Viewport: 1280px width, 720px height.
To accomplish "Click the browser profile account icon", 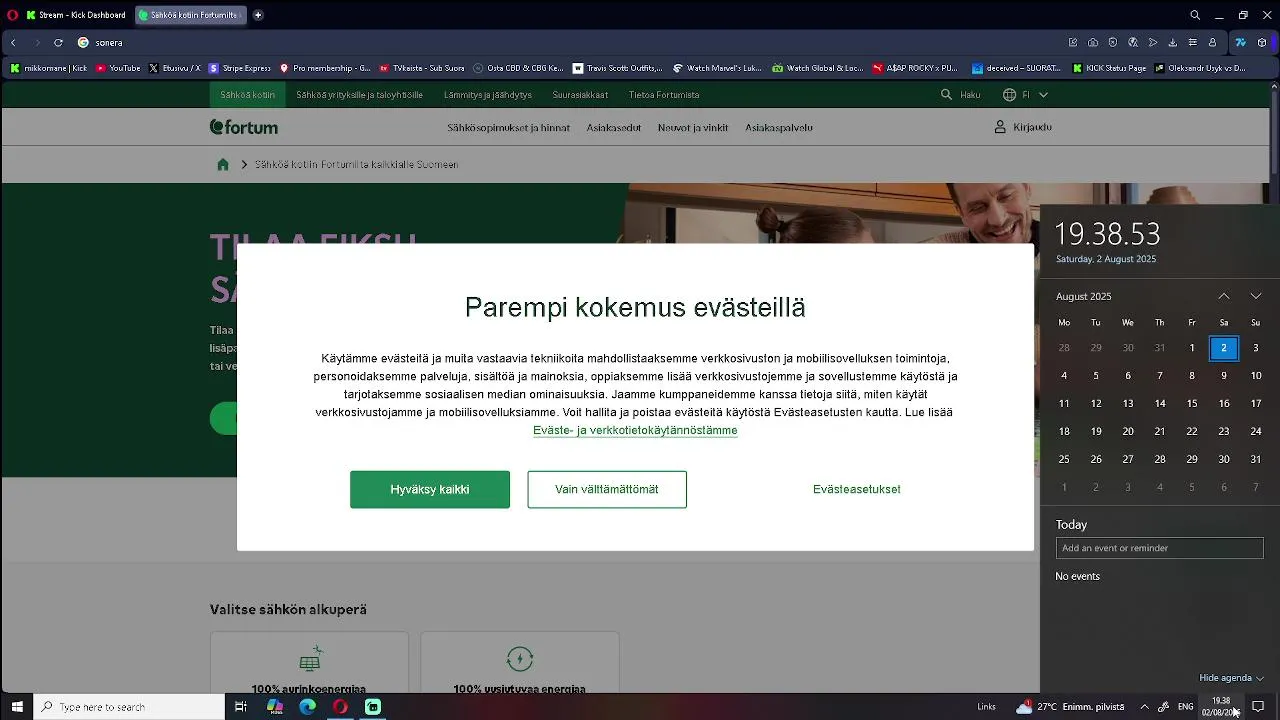I will pyautogui.click(x=1213, y=43).
